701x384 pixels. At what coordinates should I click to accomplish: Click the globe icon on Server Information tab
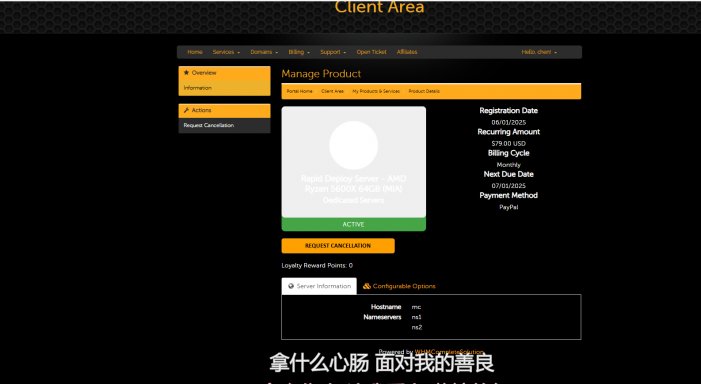pyautogui.click(x=291, y=286)
